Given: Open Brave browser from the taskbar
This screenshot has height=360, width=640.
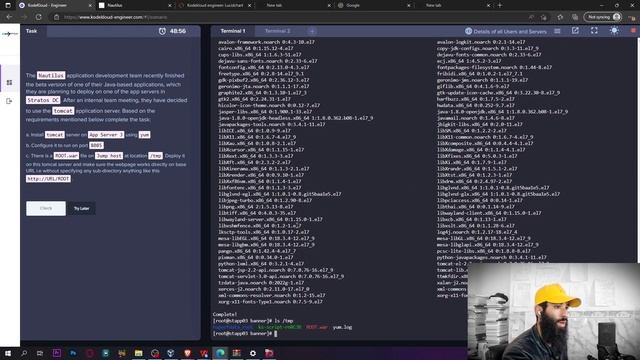Looking at the screenshot, I should pos(187,353).
